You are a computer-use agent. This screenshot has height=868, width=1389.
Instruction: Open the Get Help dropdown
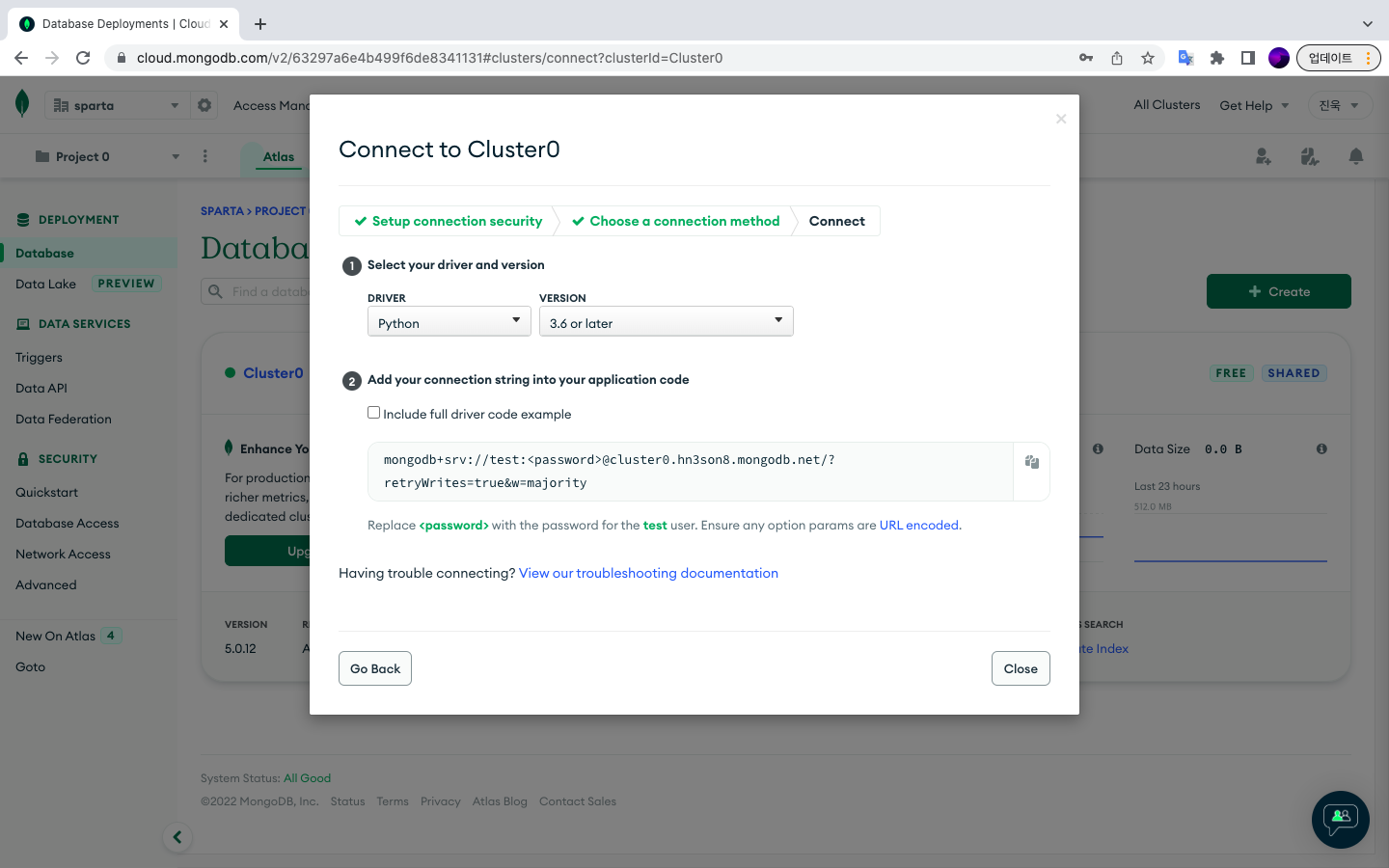1254,105
